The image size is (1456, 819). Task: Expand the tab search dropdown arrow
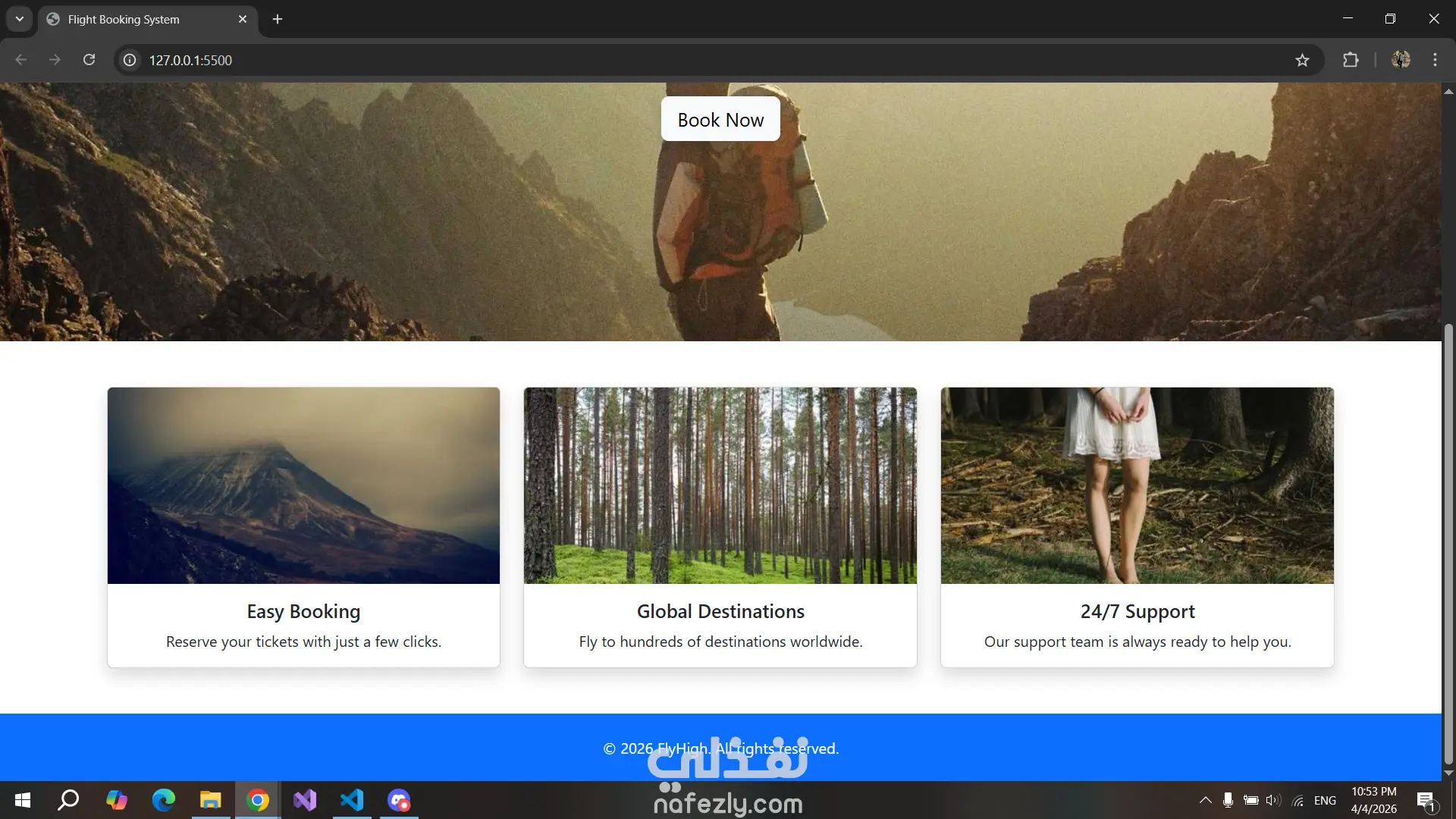[20, 19]
